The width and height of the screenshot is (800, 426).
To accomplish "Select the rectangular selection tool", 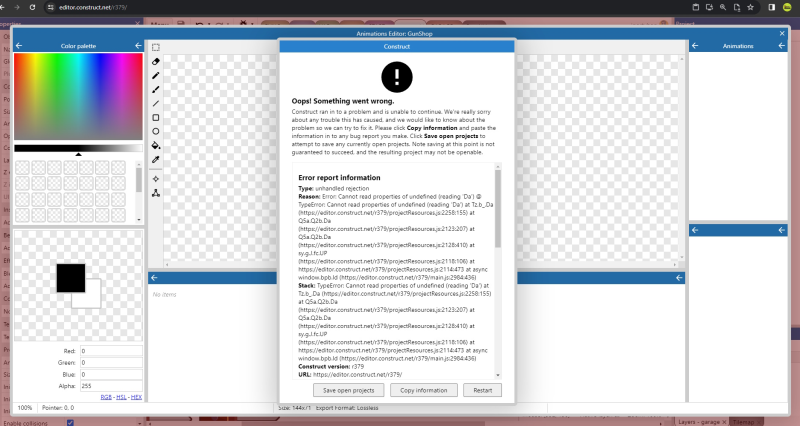I will [156, 47].
